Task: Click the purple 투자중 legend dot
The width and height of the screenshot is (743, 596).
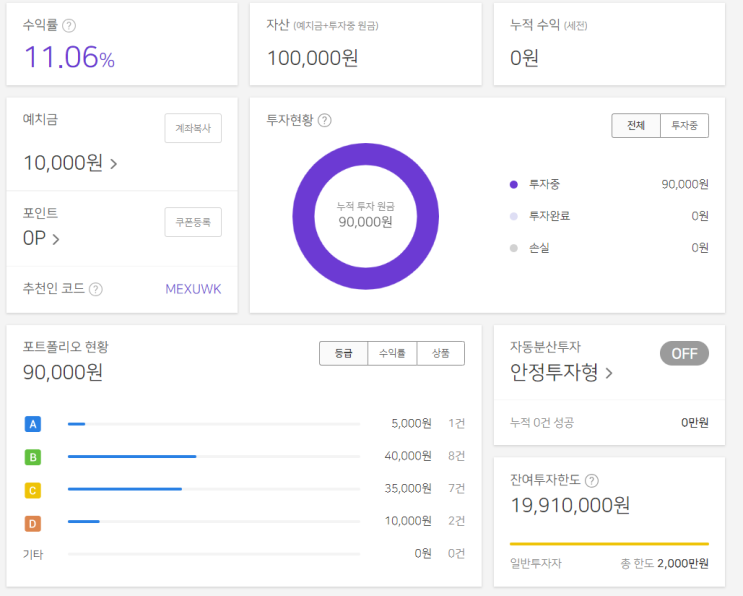Action: (x=514, y=185)
